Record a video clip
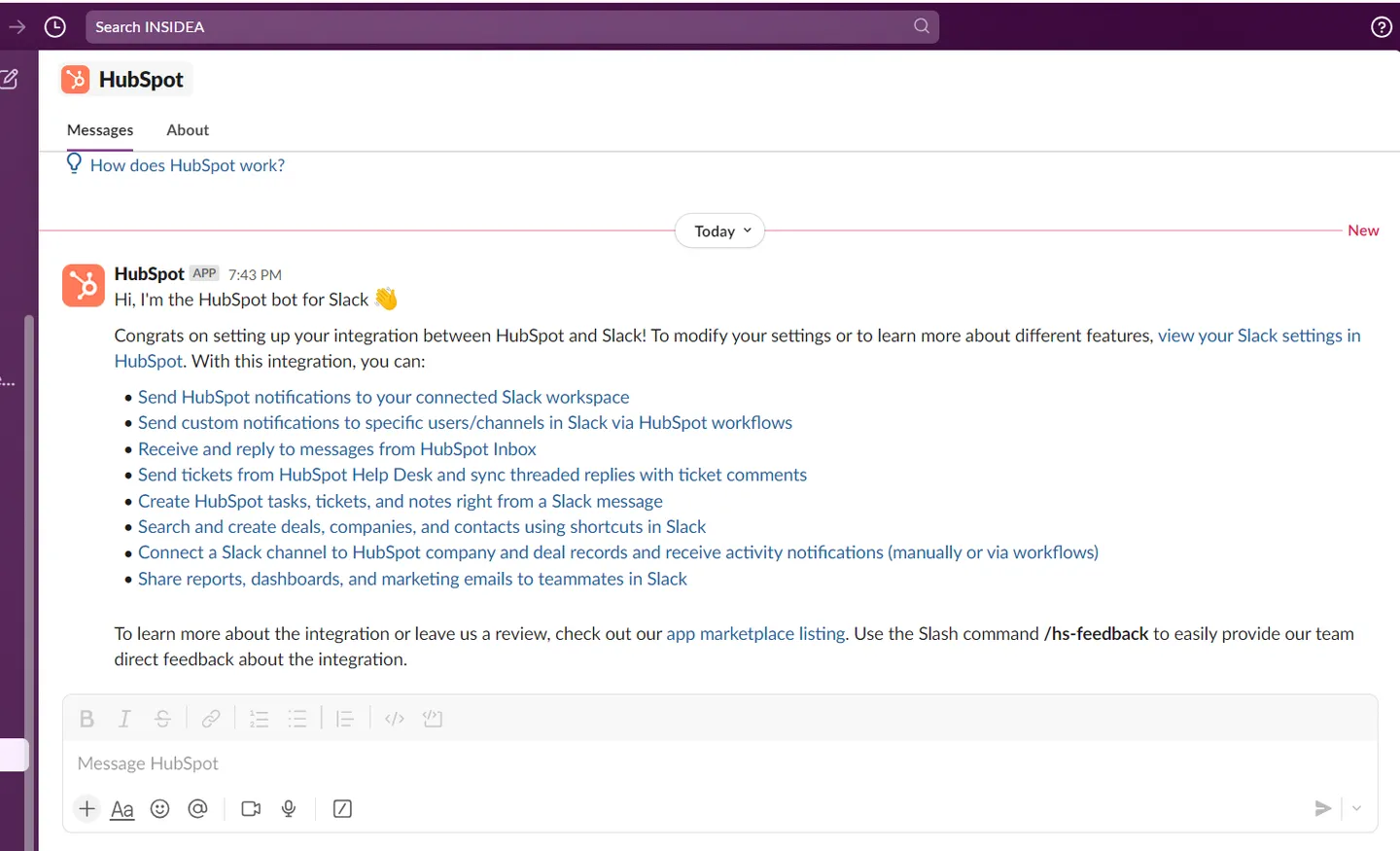 click(x=251, y=808)
